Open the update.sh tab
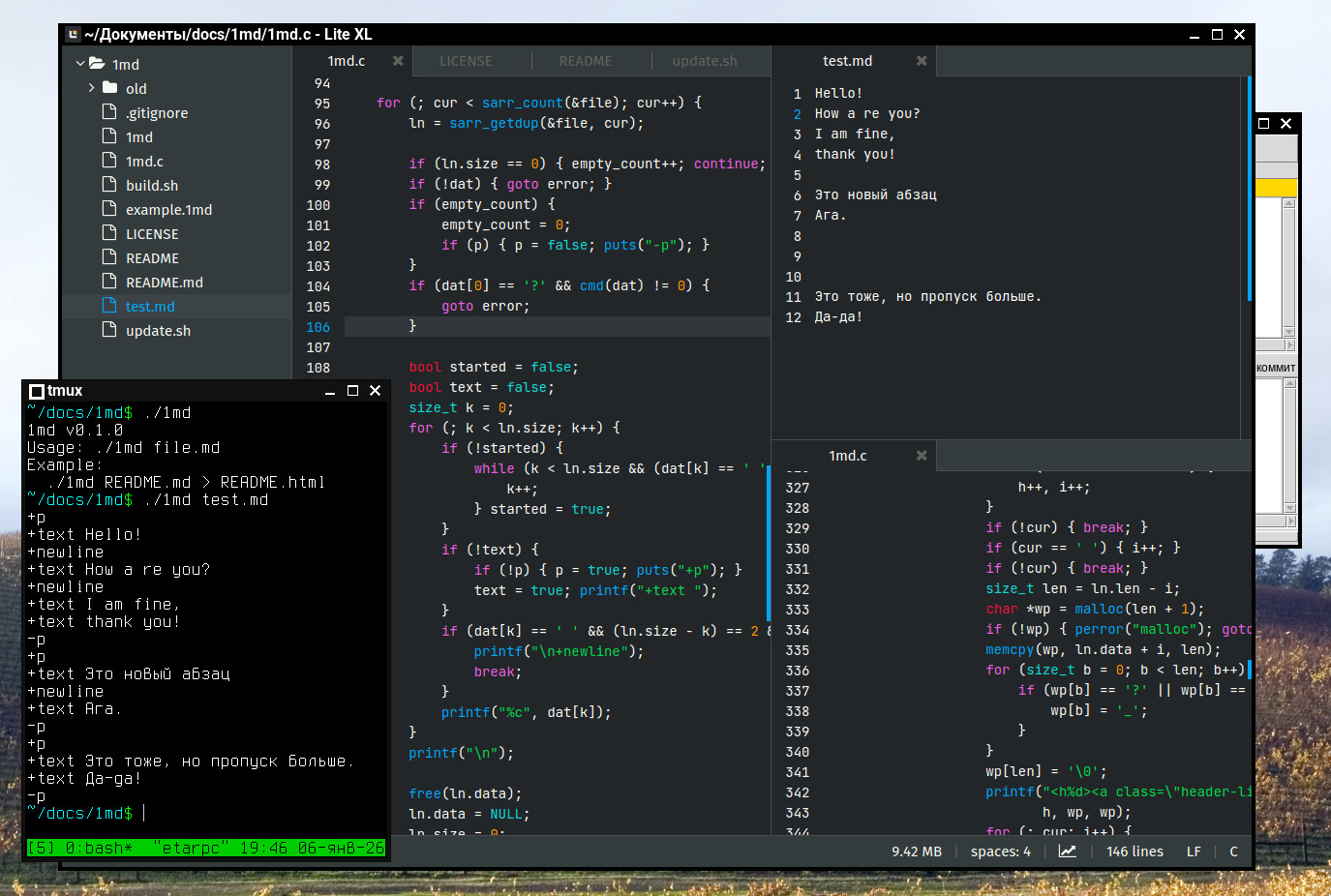Screen dimensions: 1331x896 coord(704,61)
